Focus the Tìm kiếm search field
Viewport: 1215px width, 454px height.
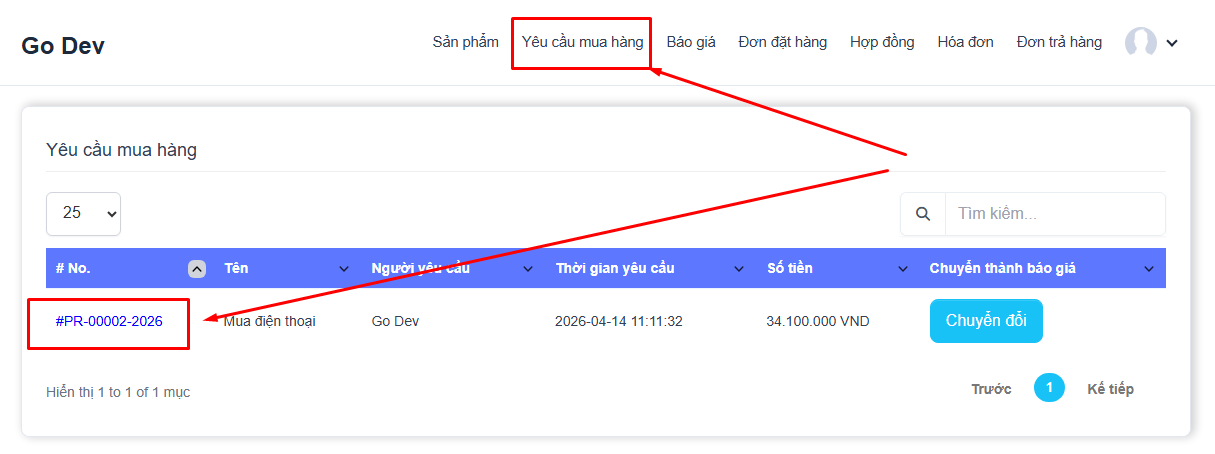pyautogui.click(x=1054, y=214)
